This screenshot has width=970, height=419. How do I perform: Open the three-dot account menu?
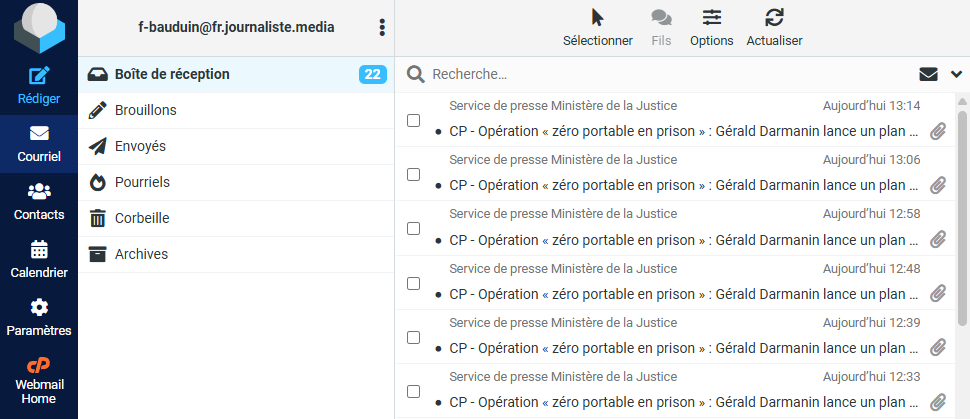[x=381, y=28]
